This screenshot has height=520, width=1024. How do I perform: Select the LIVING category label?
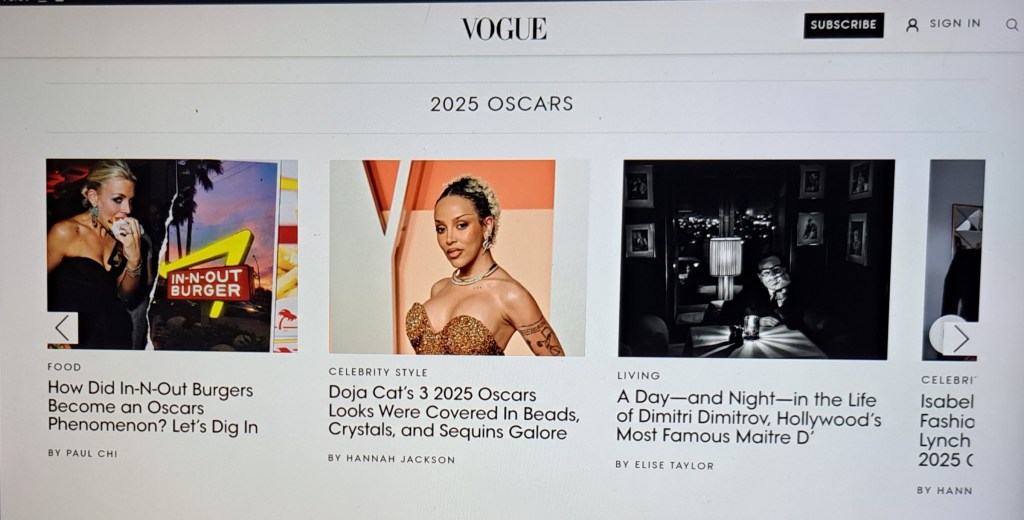click(638, 376)
